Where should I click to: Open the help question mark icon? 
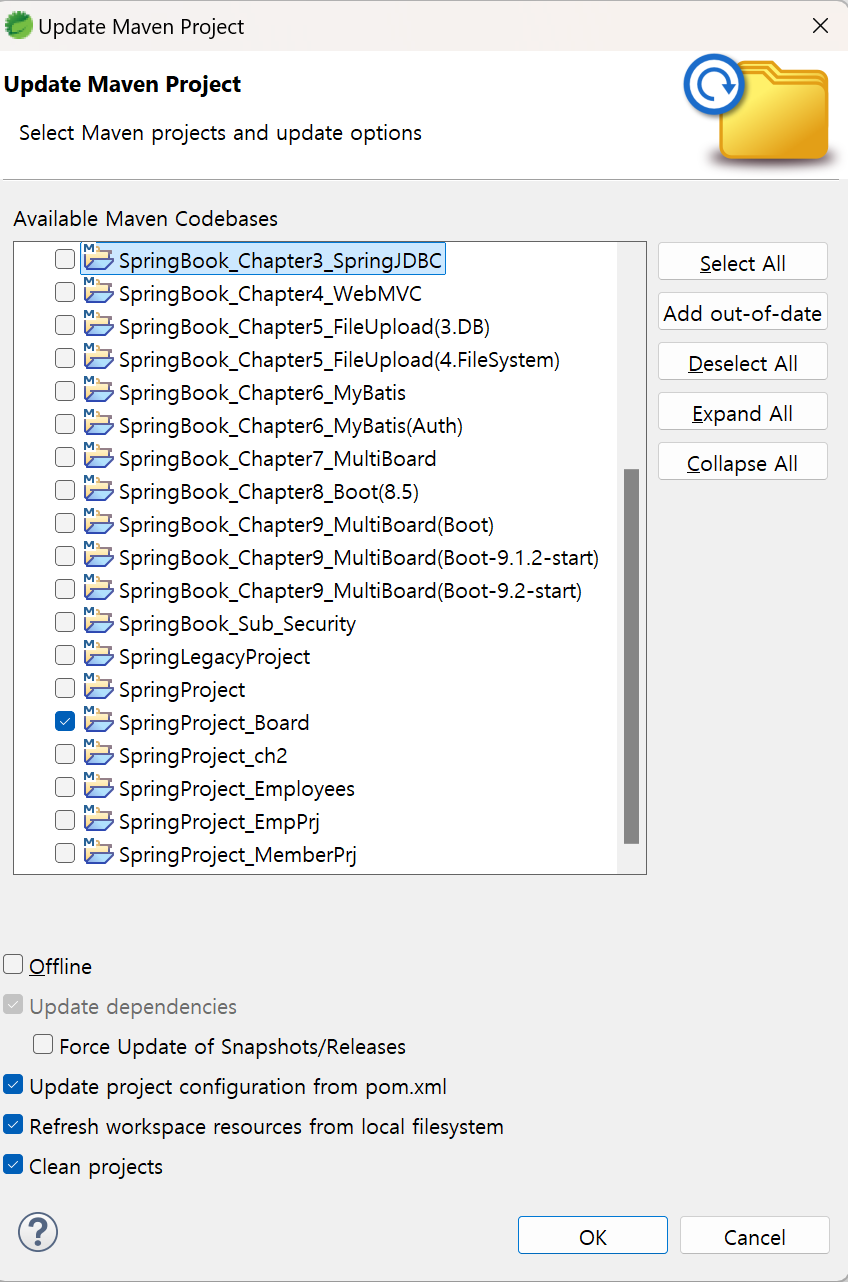click(x=38, y=1232)
